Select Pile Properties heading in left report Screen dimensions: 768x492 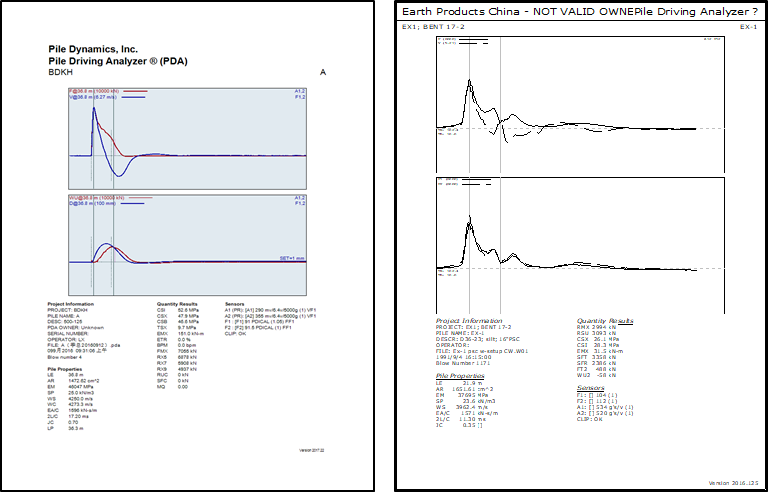65,369
